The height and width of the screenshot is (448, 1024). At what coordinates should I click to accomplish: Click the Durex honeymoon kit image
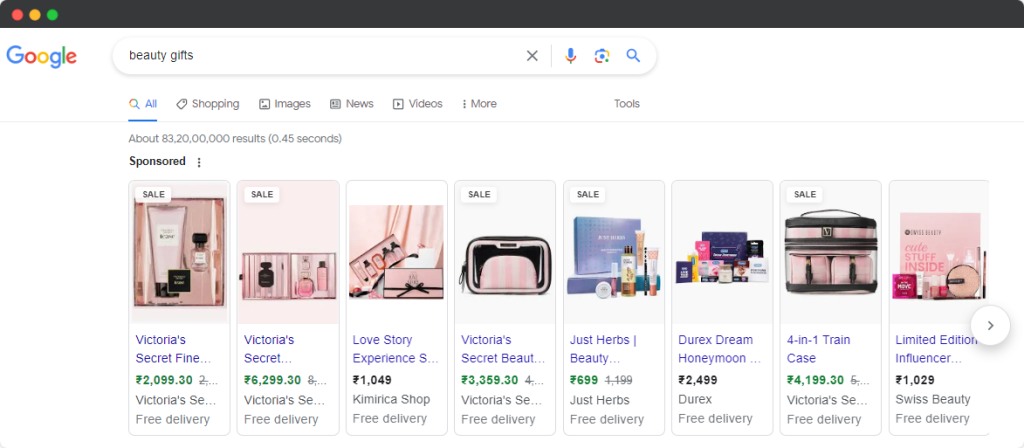tap(722, 259)
